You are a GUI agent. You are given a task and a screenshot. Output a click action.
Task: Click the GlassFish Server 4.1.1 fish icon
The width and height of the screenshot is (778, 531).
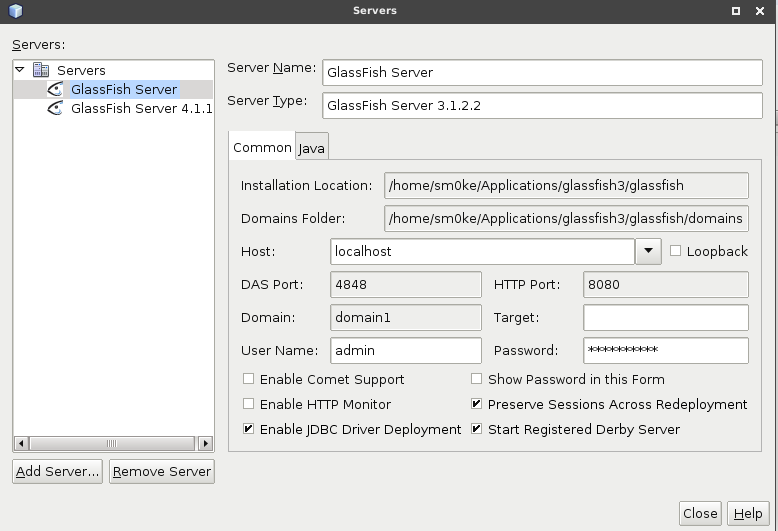tap(55, 108)
